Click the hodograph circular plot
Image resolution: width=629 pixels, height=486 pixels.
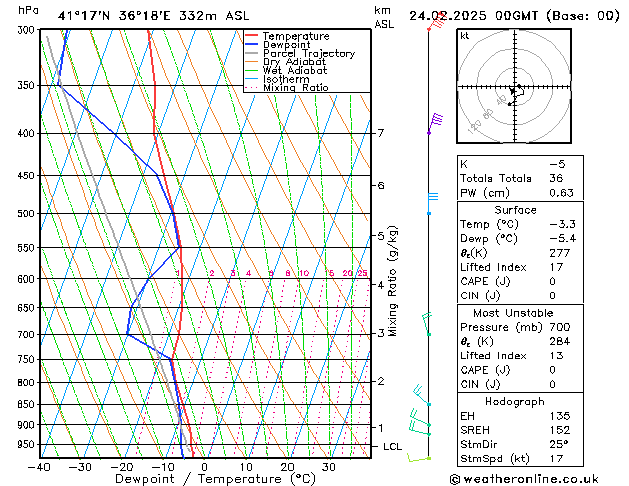point(514,86)
